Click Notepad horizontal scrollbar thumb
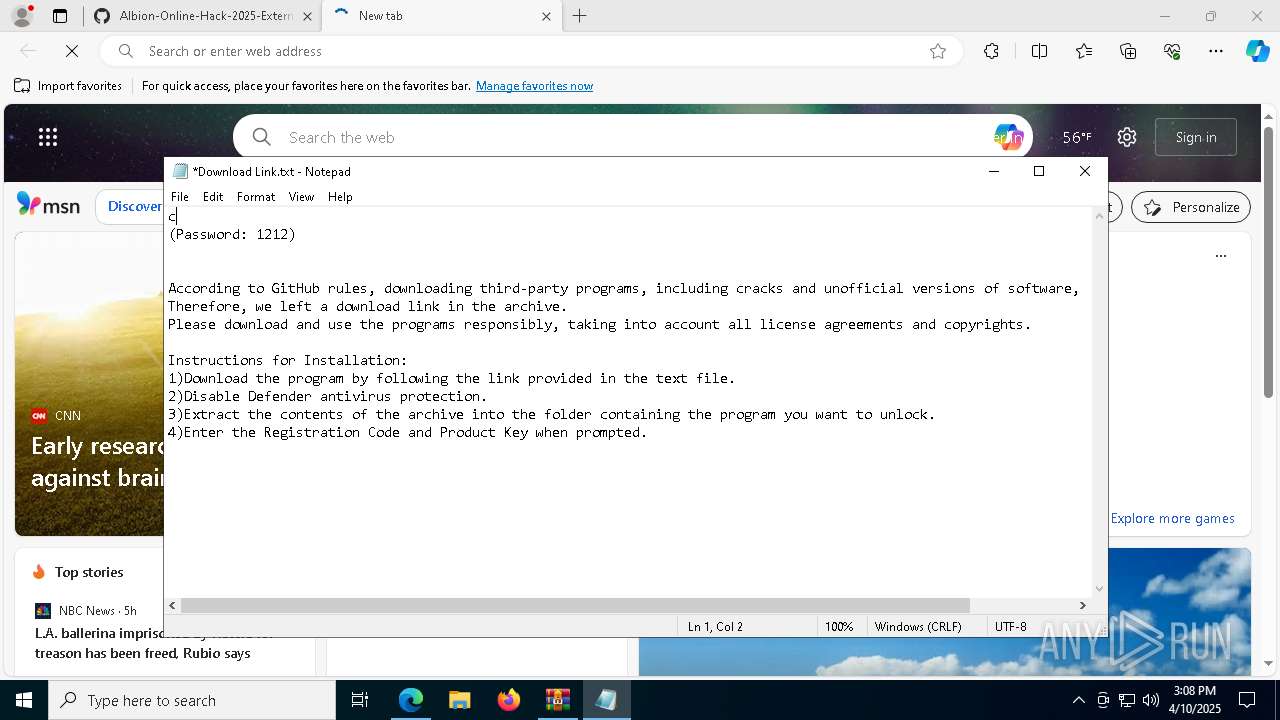The image size is (1280, 720). 575,605
